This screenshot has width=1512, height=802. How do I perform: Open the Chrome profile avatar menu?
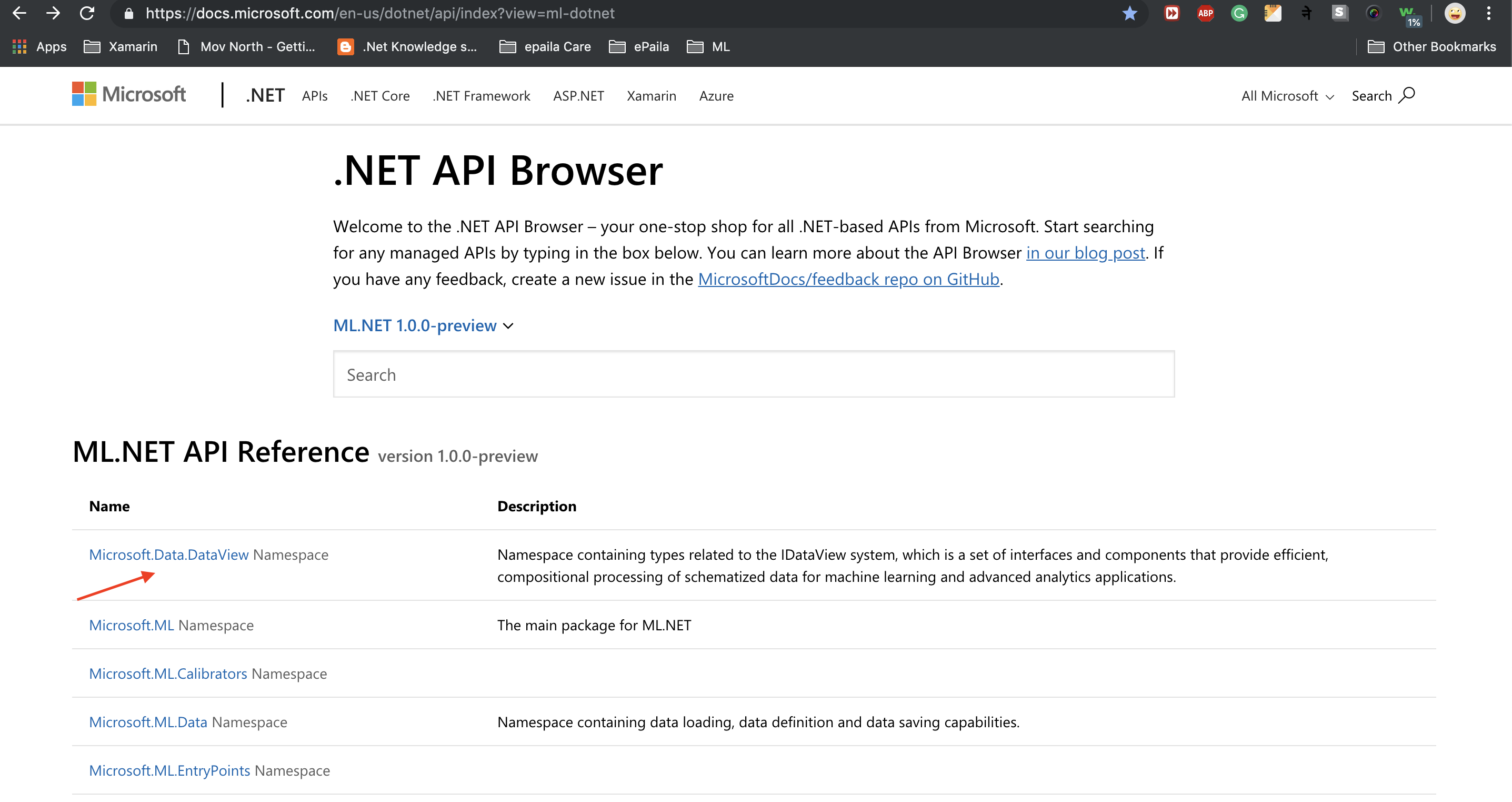(1456, 13)
